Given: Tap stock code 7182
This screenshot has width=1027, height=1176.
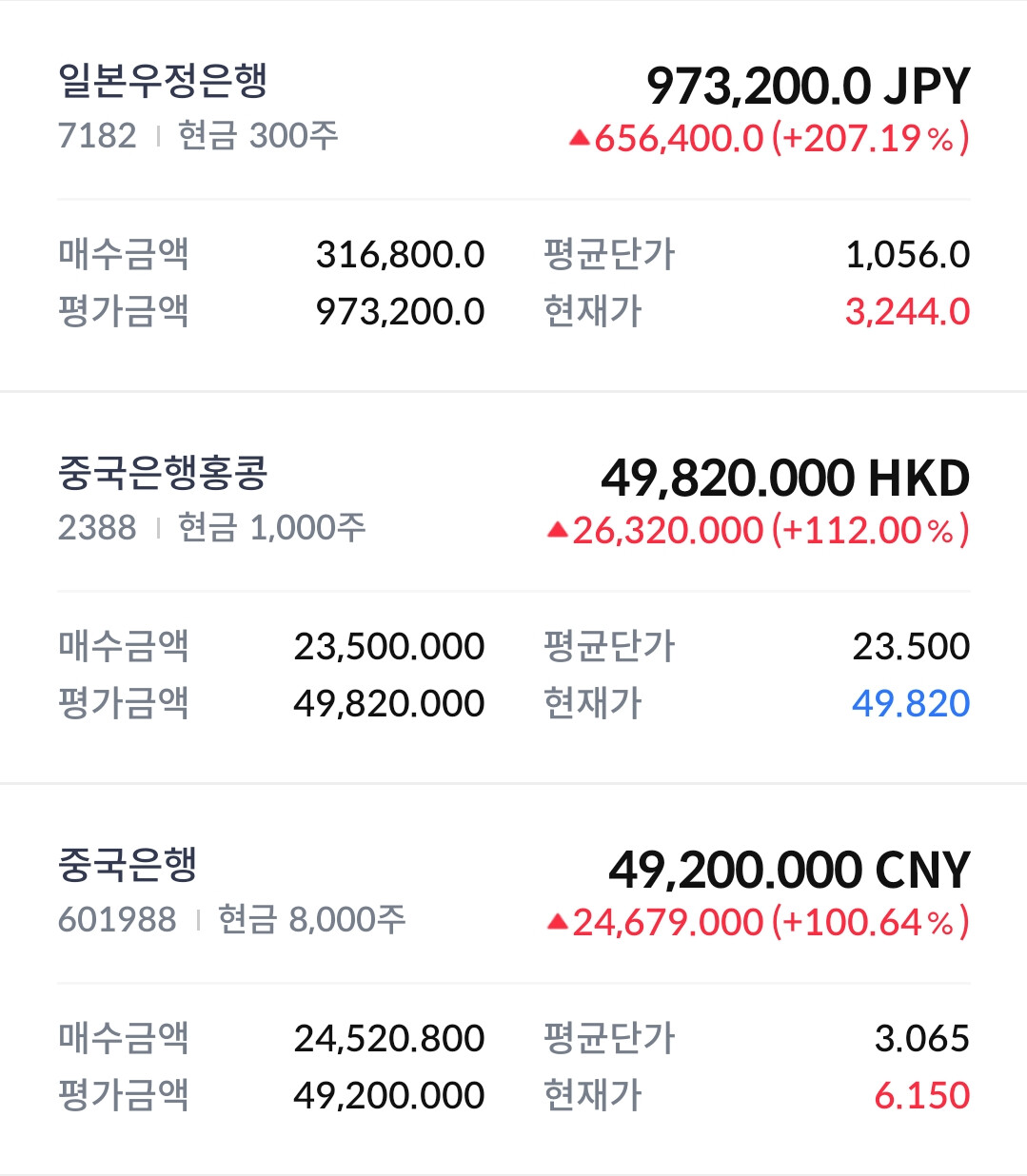Looking at the screenshot, I should [97, 136].
